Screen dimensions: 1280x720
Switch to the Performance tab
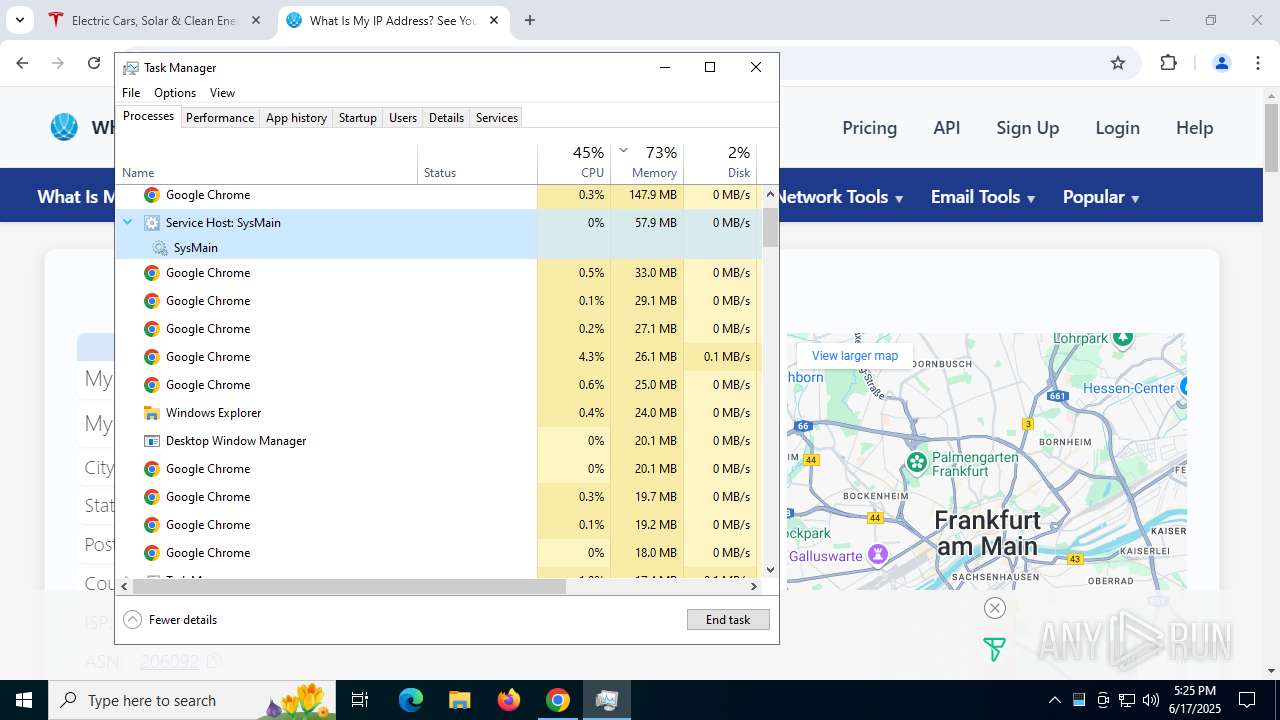pos(220,118)
